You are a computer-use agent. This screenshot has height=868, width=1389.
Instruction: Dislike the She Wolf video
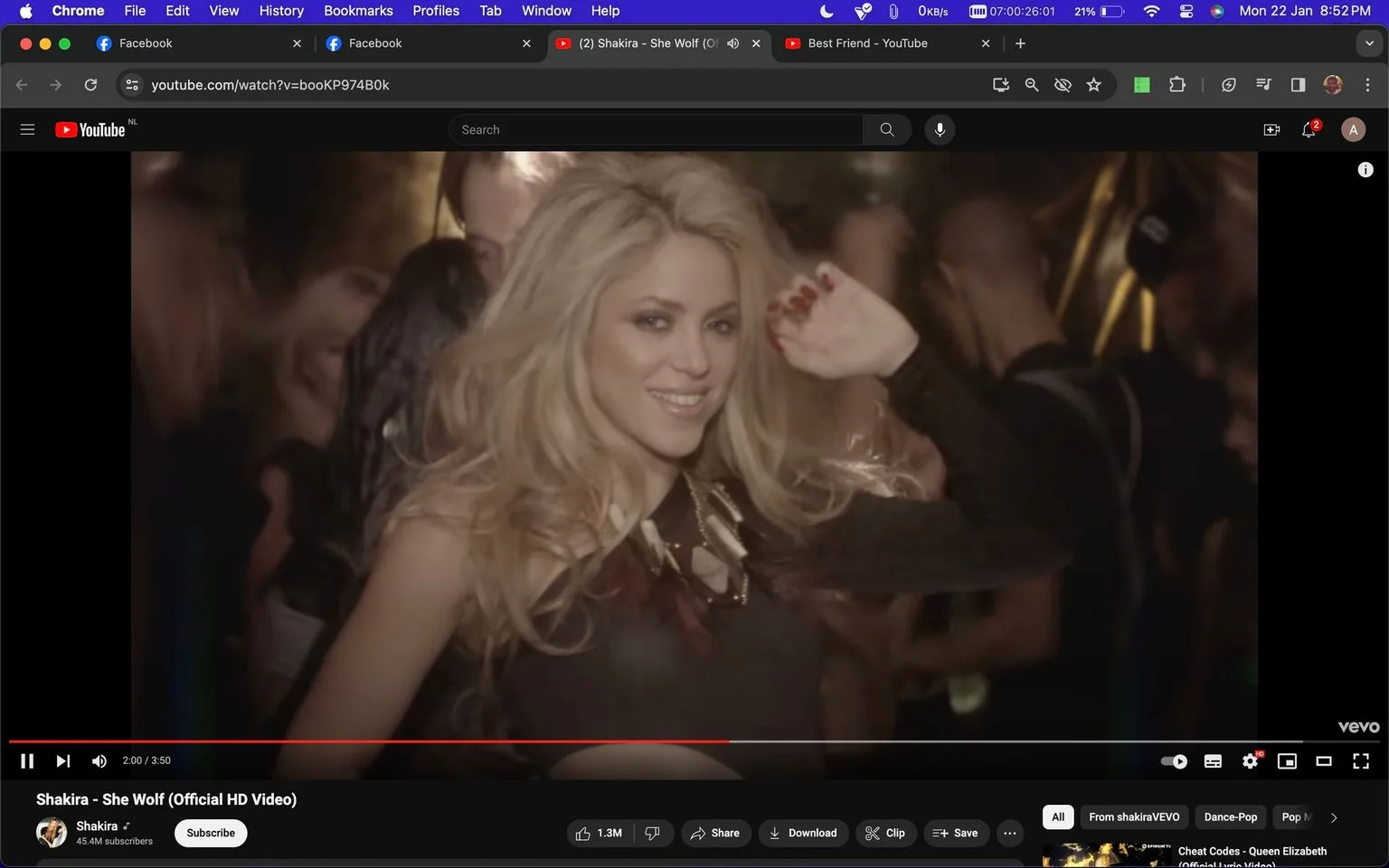tap(653, 833)
